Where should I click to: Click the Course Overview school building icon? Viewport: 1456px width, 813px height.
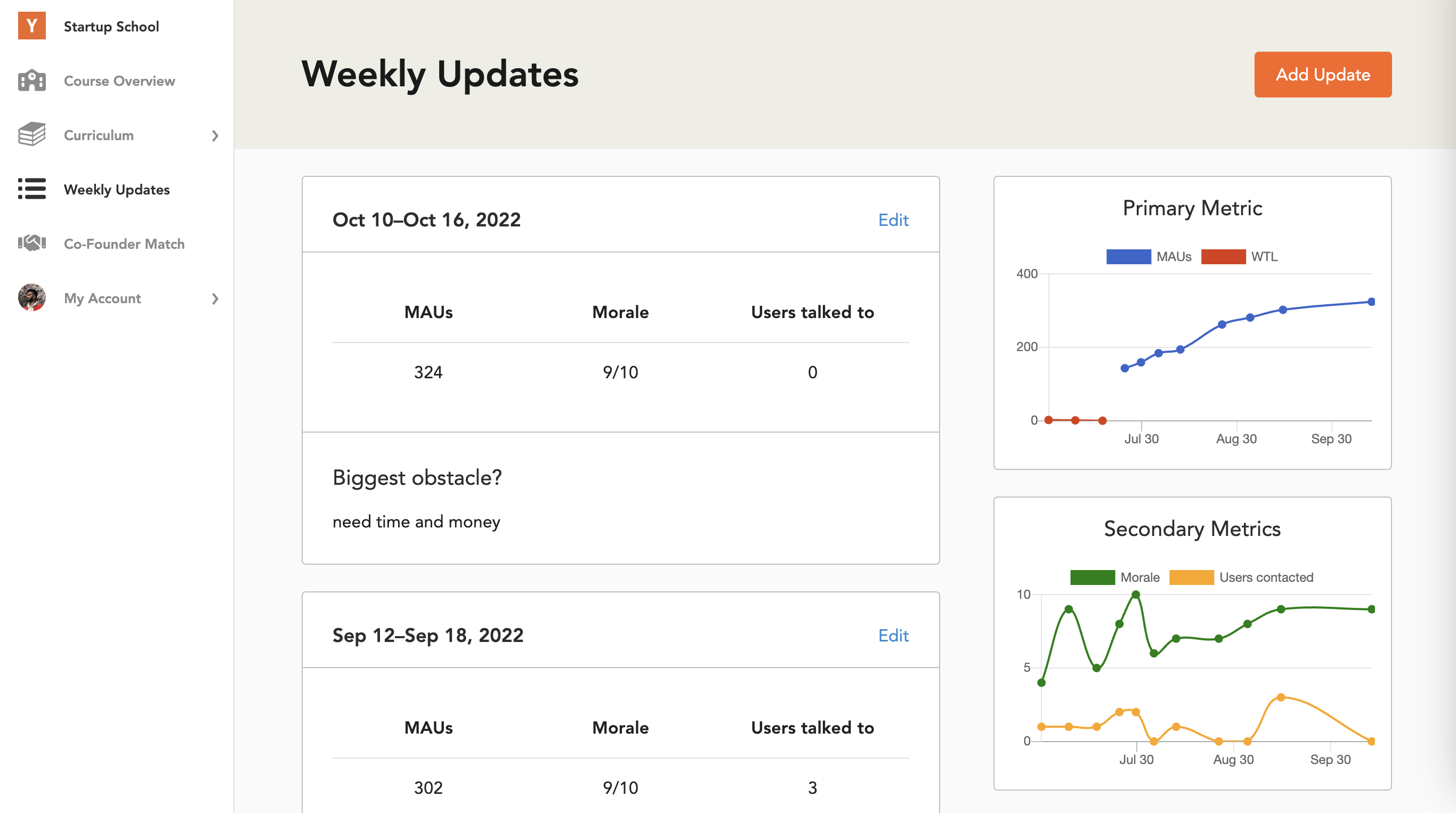click(x=31, y=80)
